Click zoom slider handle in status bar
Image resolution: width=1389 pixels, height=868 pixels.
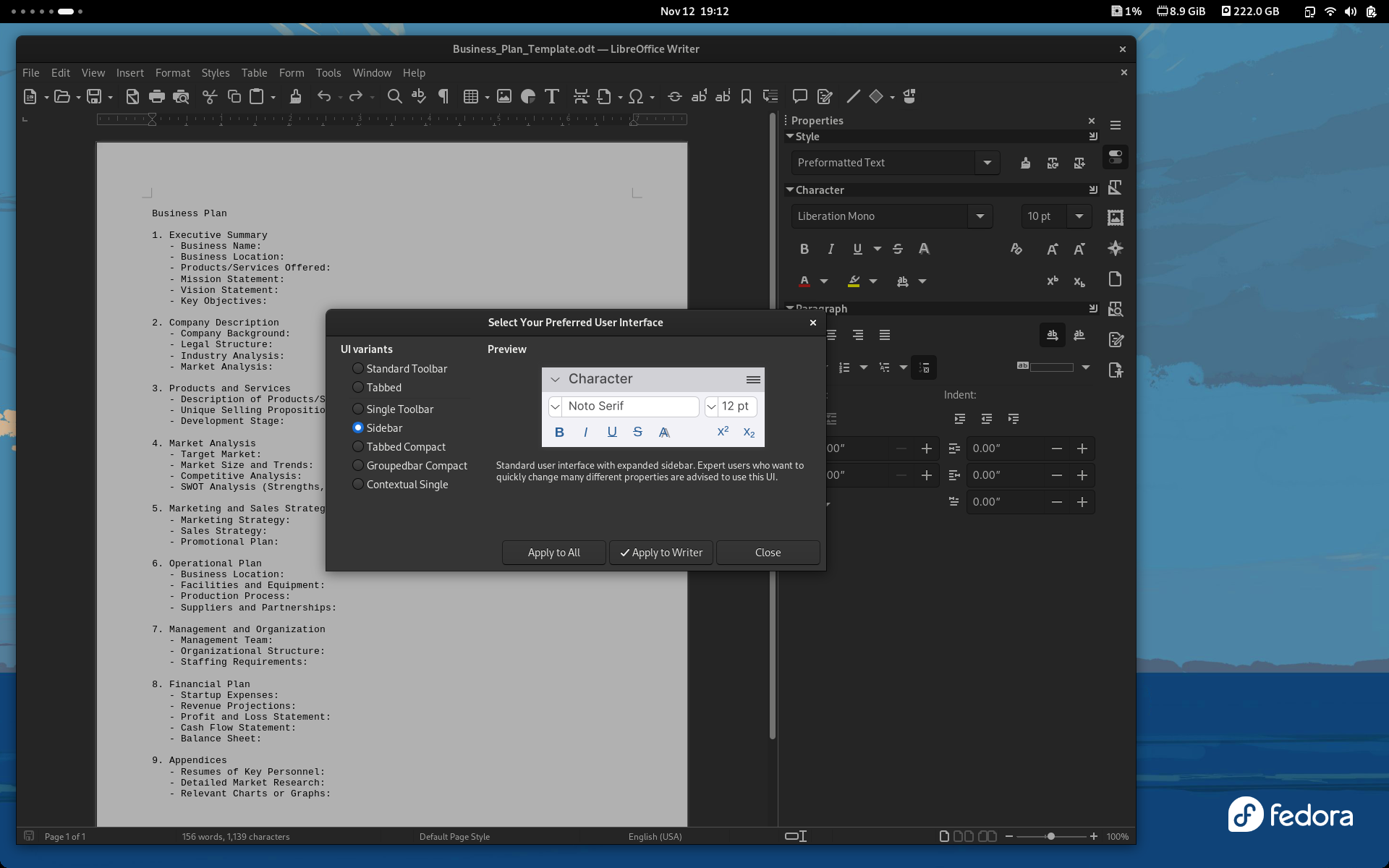[x=1050, y=836]
